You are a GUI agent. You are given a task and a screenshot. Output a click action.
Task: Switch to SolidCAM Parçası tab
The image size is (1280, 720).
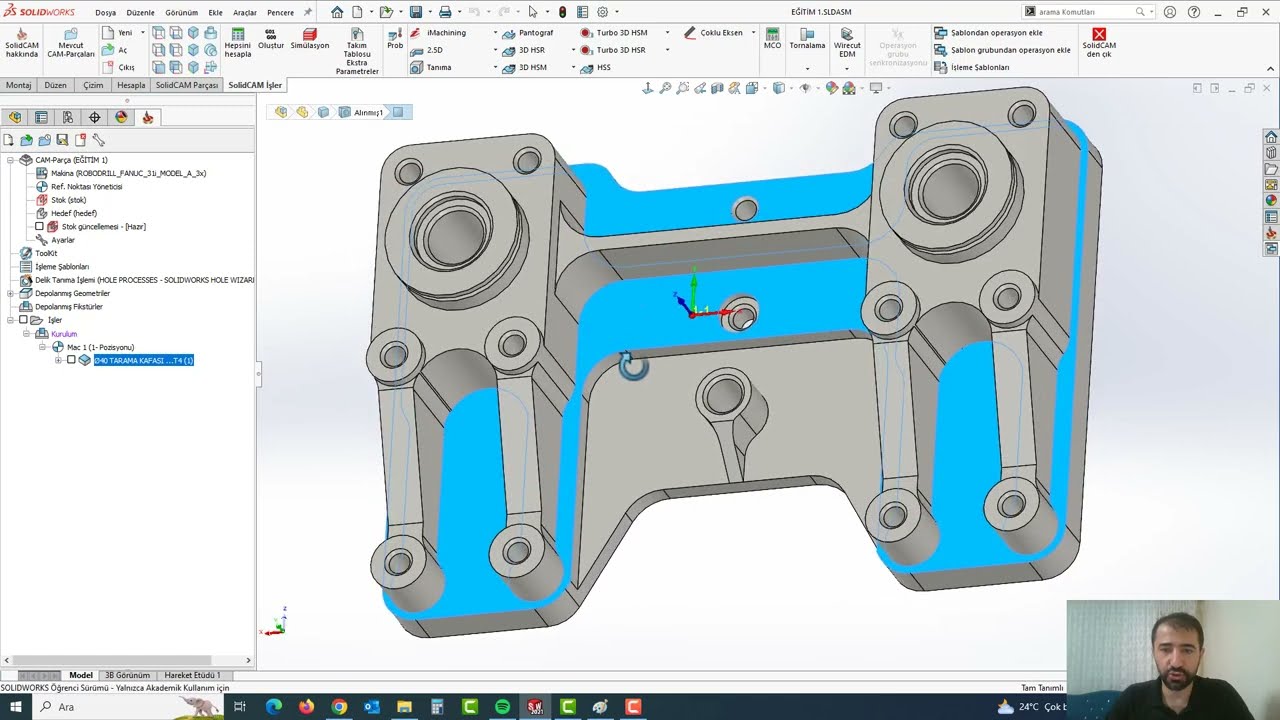187,85
